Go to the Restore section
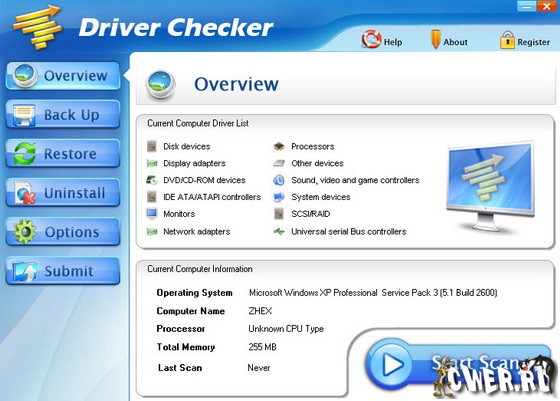 tap(63, 154)
